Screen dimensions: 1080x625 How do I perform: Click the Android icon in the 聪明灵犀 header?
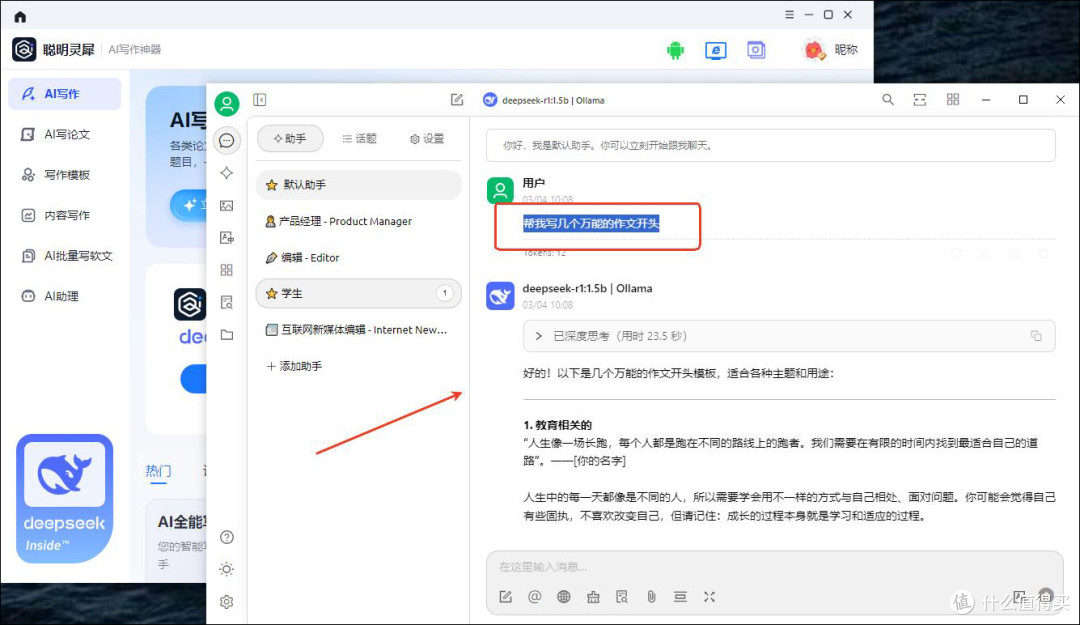click(x=676, y=50)
